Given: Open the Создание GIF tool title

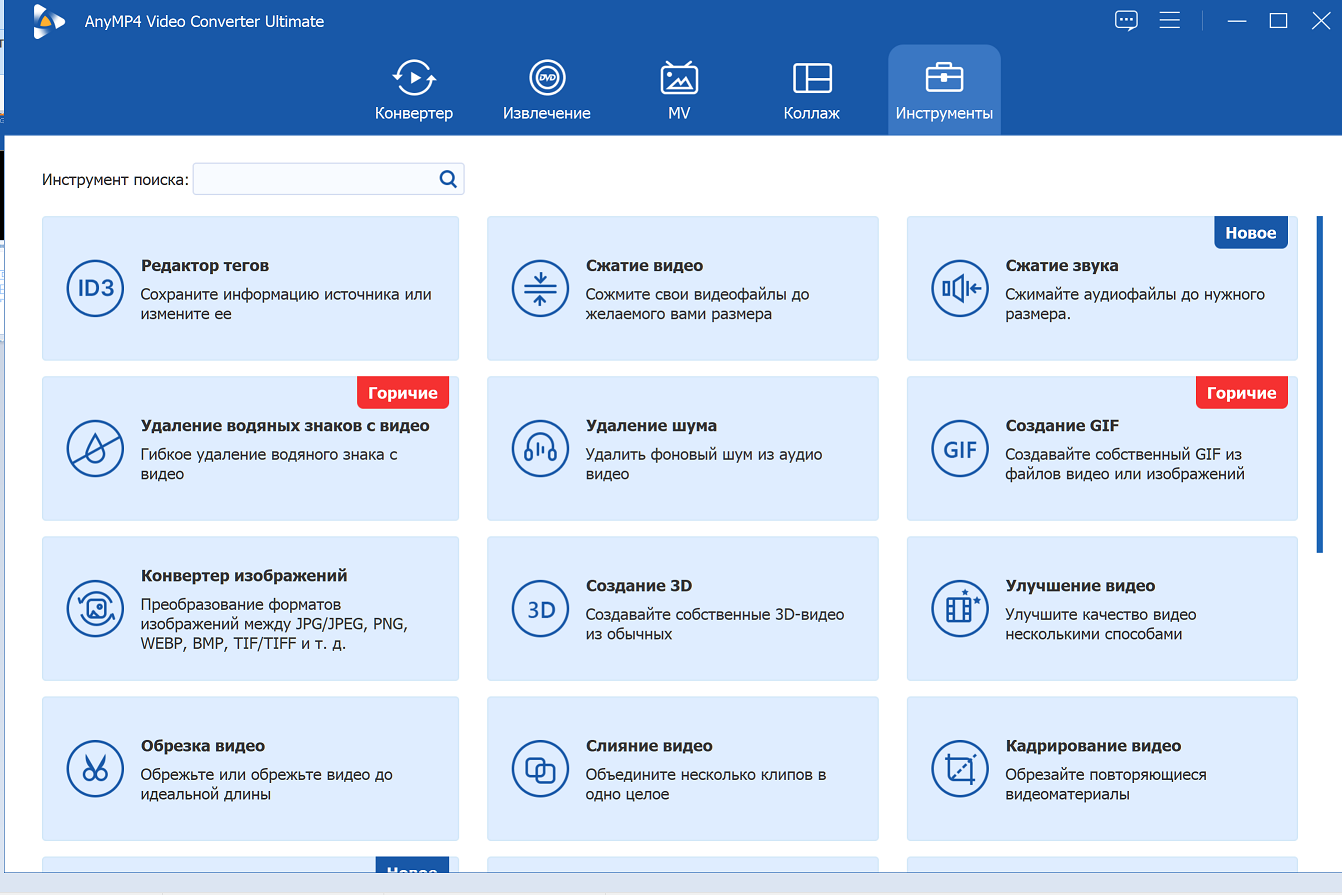Looking at the screenshot, I should [1063, 426].
